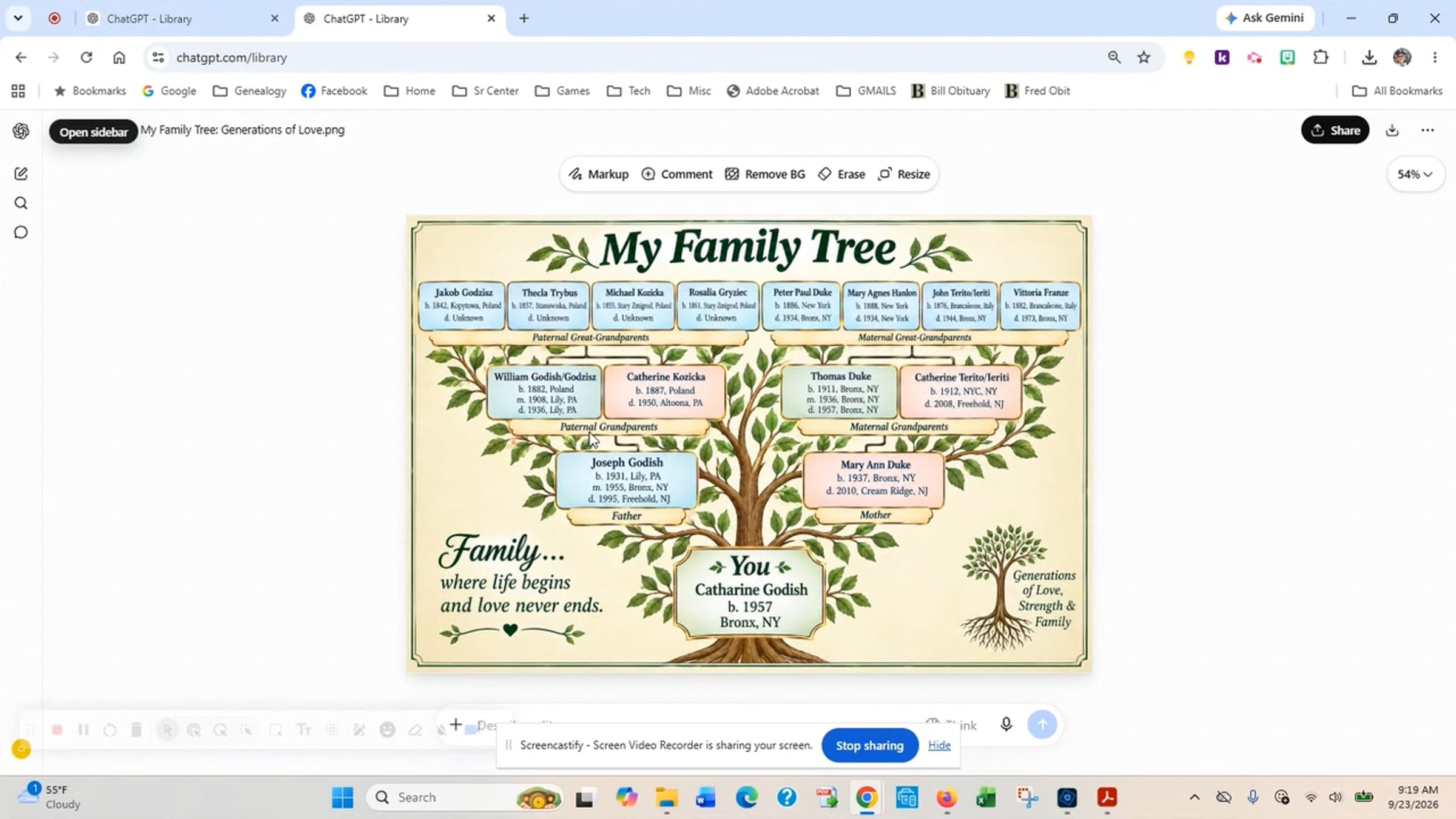Viewport: 1456px width, 819px height.
Task: Click Ask Gemini button
Action: pos(1265,18)
